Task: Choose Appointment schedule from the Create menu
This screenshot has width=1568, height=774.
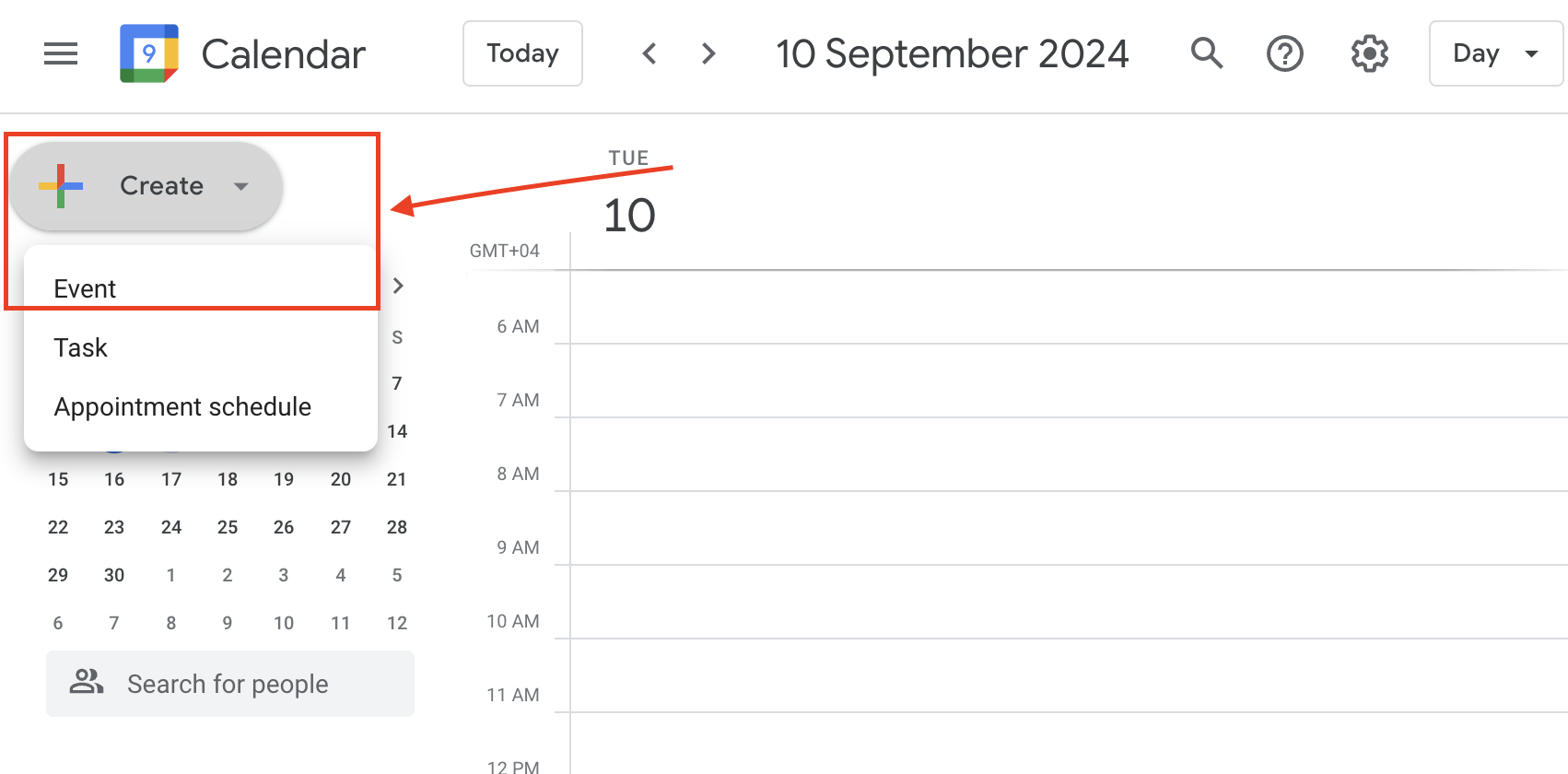Action: coord(182,406)
